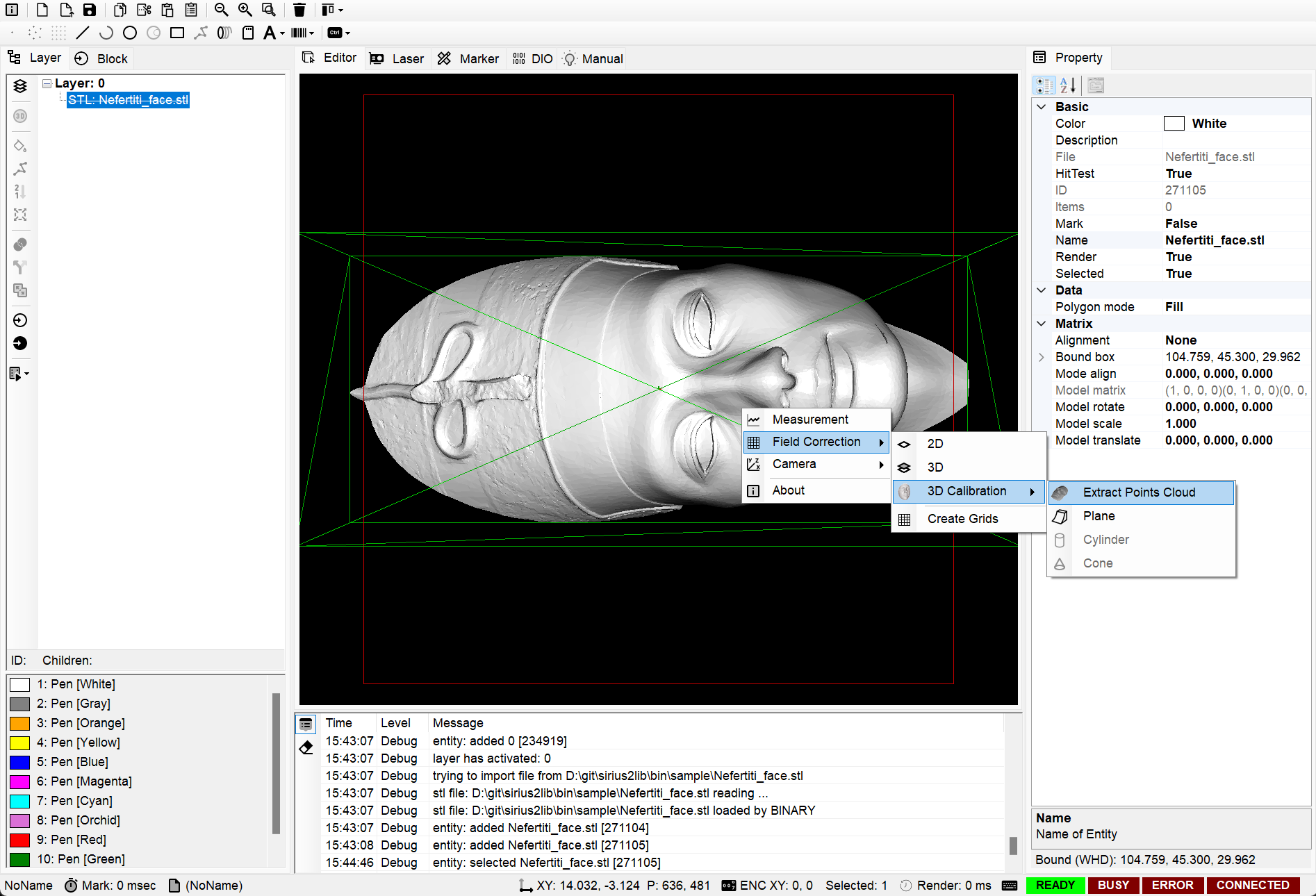Select the Rectangle drawing tool

177,33
